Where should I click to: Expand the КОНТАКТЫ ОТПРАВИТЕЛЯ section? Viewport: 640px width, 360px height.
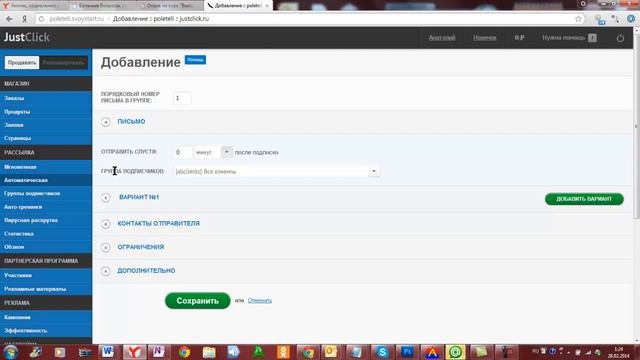(x=106, y=224)
